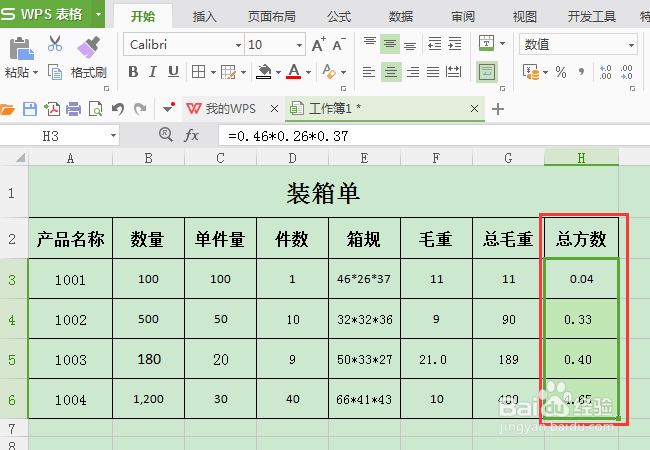Click the currency format icon
This screenshot has width=650, height=450.
(x=531, y=72)
